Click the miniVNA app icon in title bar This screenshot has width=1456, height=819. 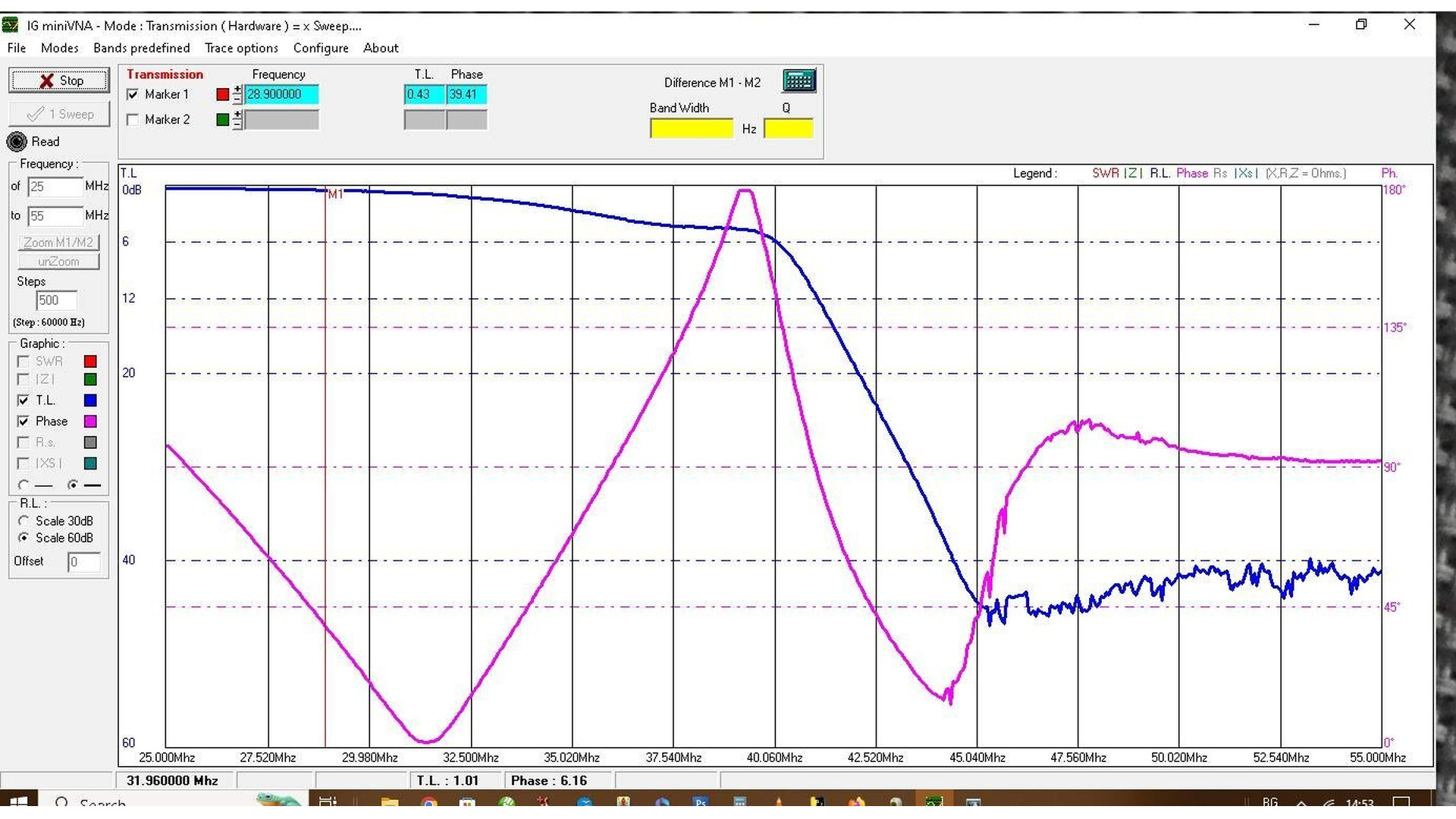click(11, 26)
